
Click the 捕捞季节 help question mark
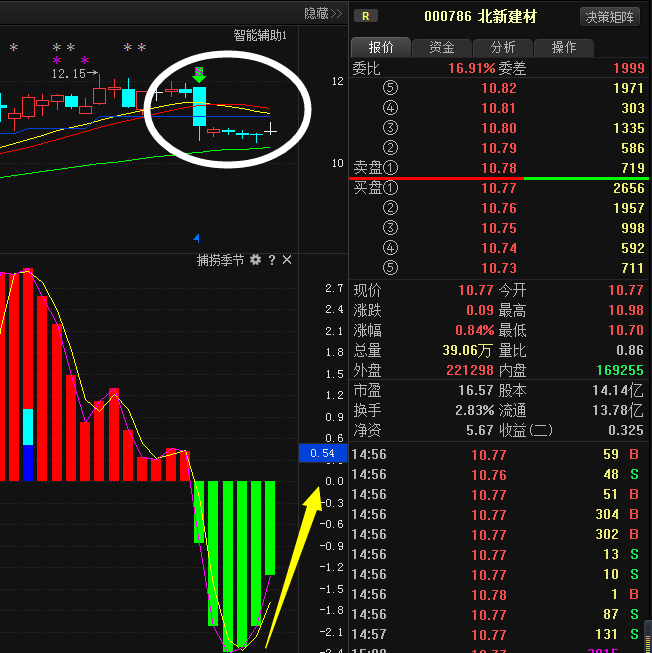[x=272, y=260]
